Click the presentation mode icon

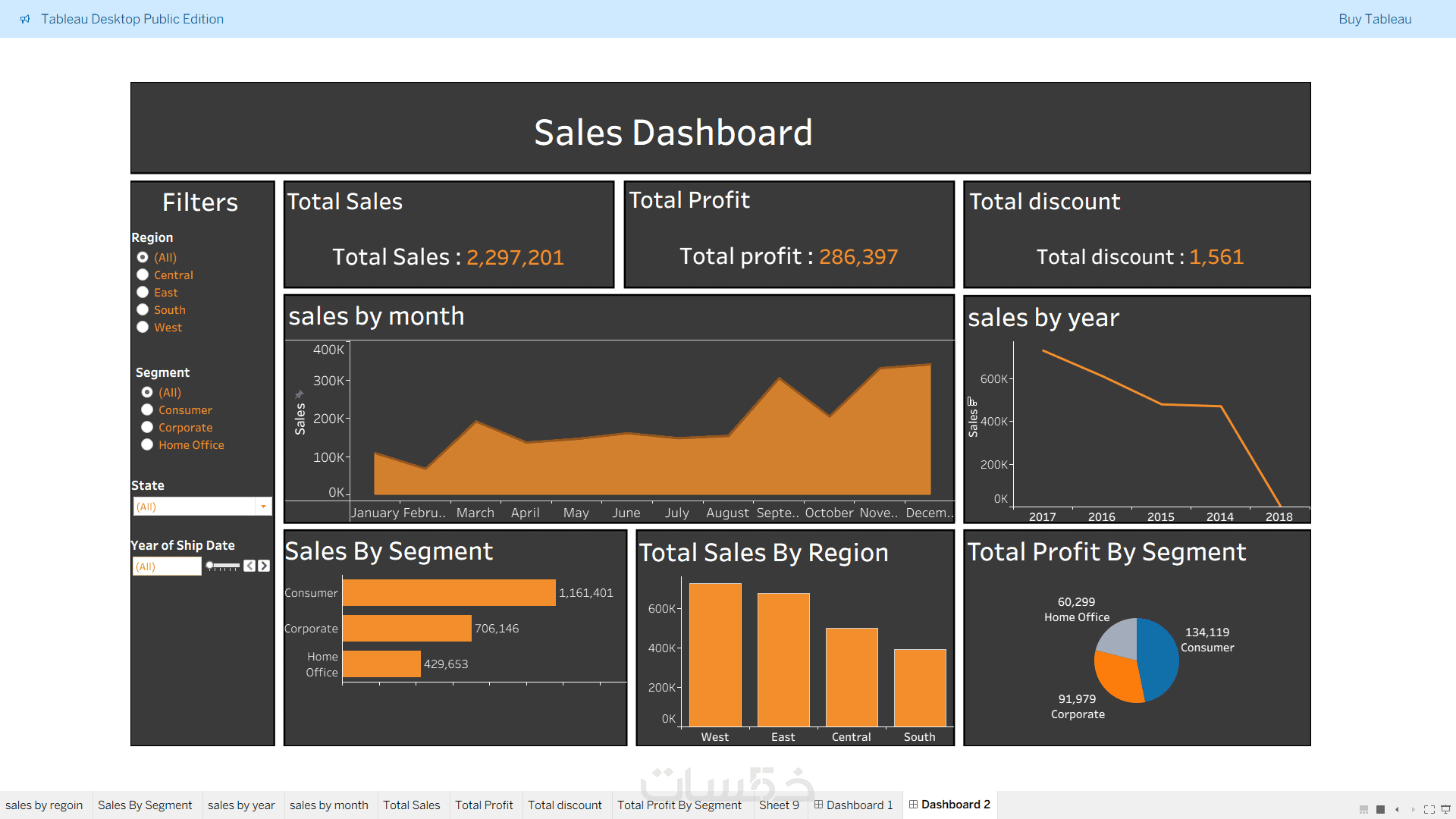pyautogui.click(x=1445, y=809)
